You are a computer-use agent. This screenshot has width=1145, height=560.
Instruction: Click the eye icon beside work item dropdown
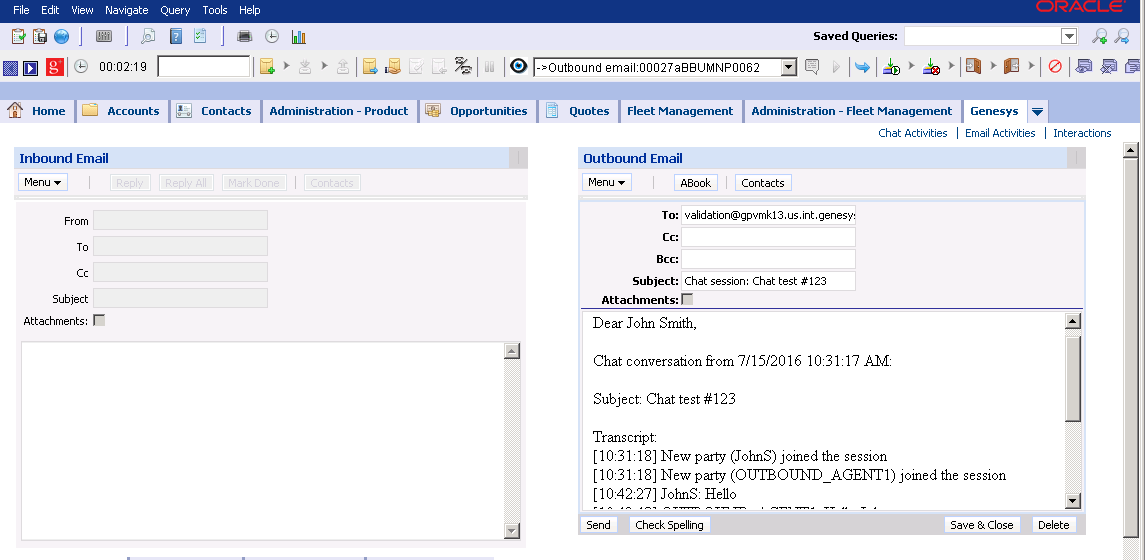(x=518, y=67)
